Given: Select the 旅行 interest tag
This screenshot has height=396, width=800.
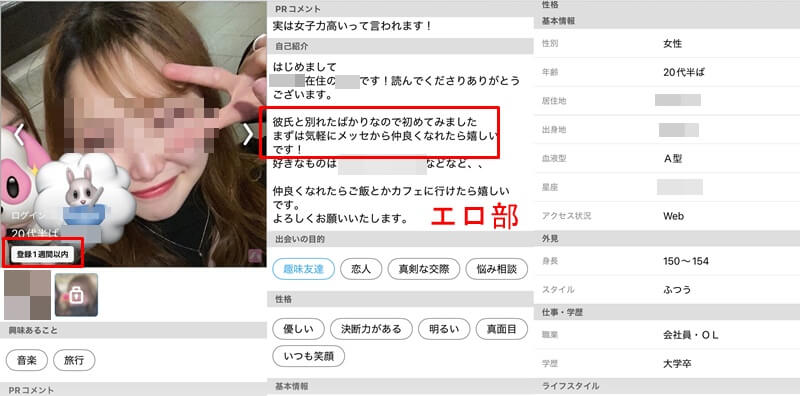Looking at the screenshot, I should click(74, 360).
